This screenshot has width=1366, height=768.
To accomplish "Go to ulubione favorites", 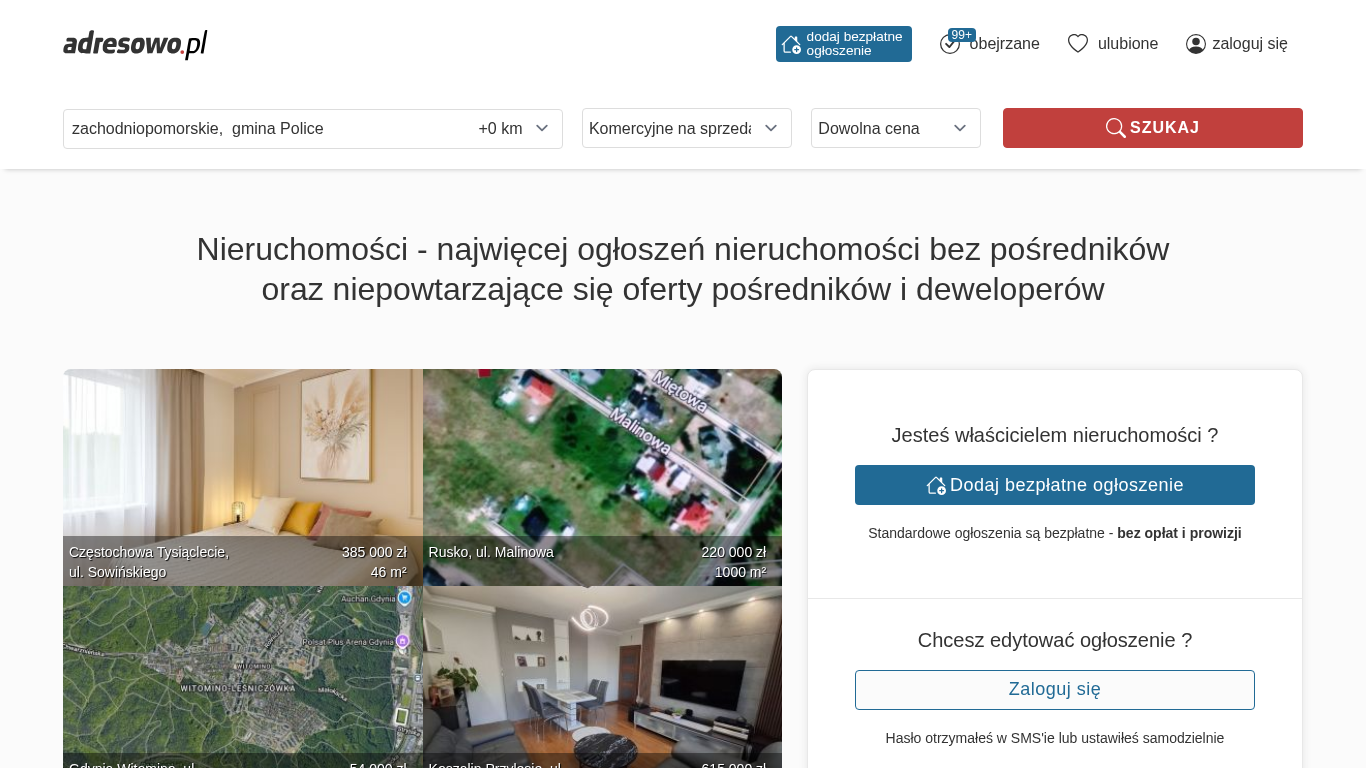I will click(1127, 44).
